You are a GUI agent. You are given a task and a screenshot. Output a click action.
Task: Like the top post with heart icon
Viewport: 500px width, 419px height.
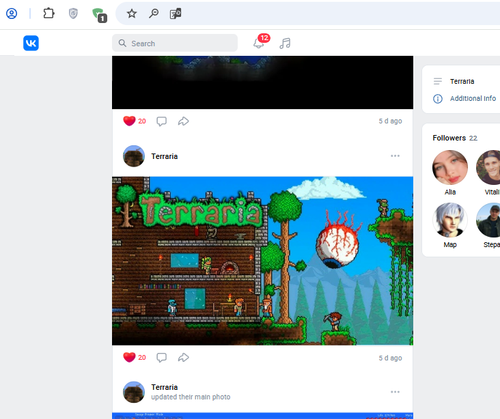coord(129,121)
